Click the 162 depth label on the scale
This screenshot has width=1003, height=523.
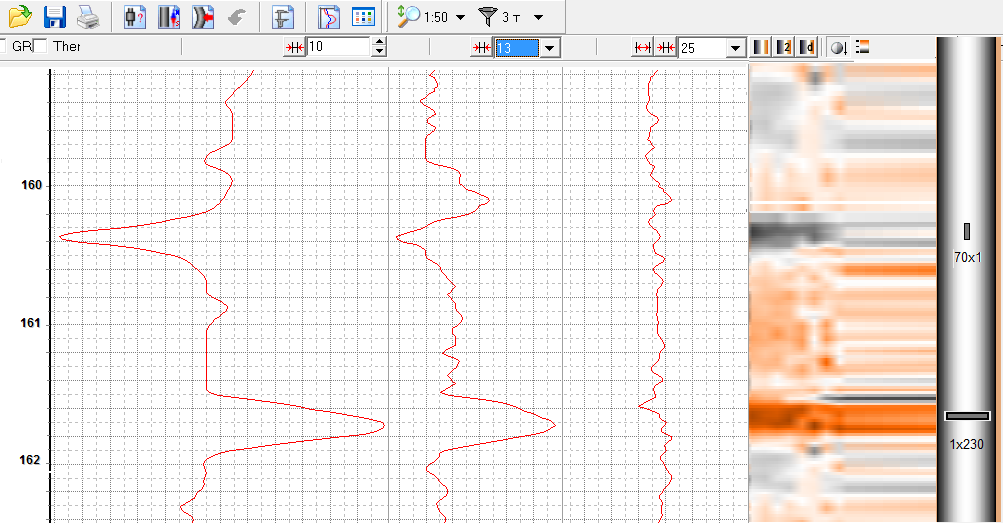pos(30,460)
